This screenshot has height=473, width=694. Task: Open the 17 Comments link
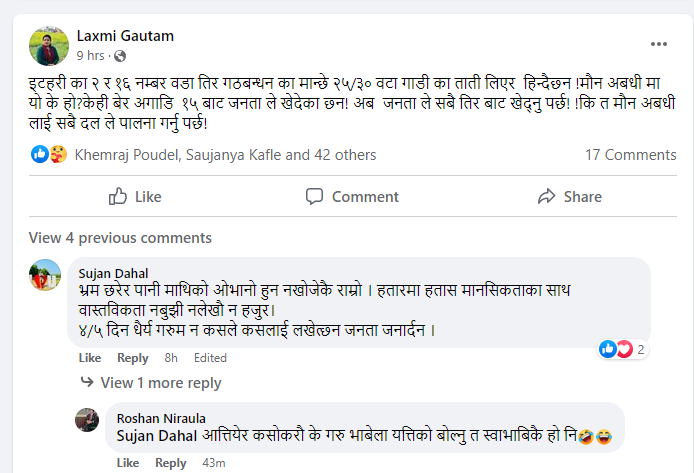630,154
